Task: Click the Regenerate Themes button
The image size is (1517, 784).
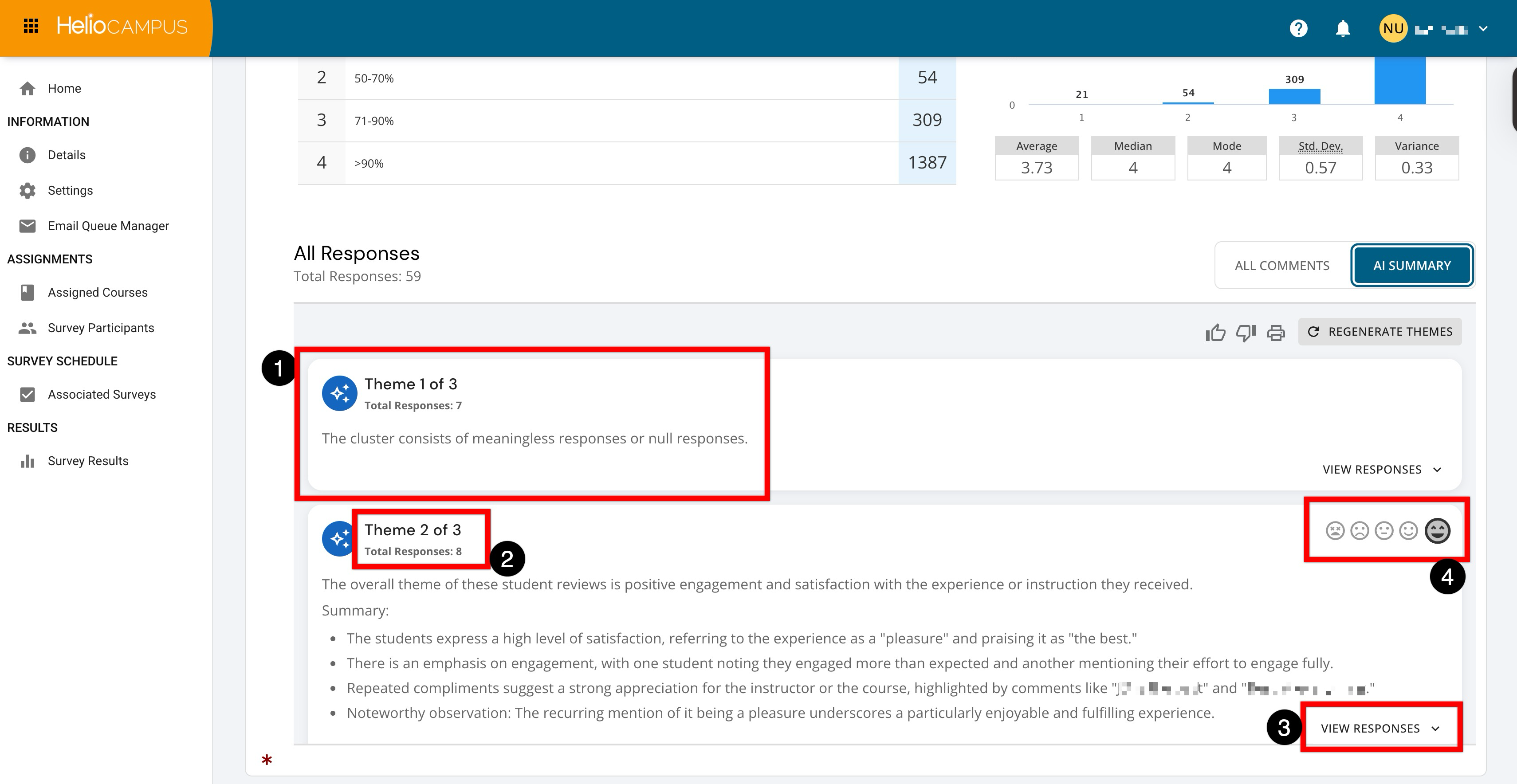Action: point(1380,332)
